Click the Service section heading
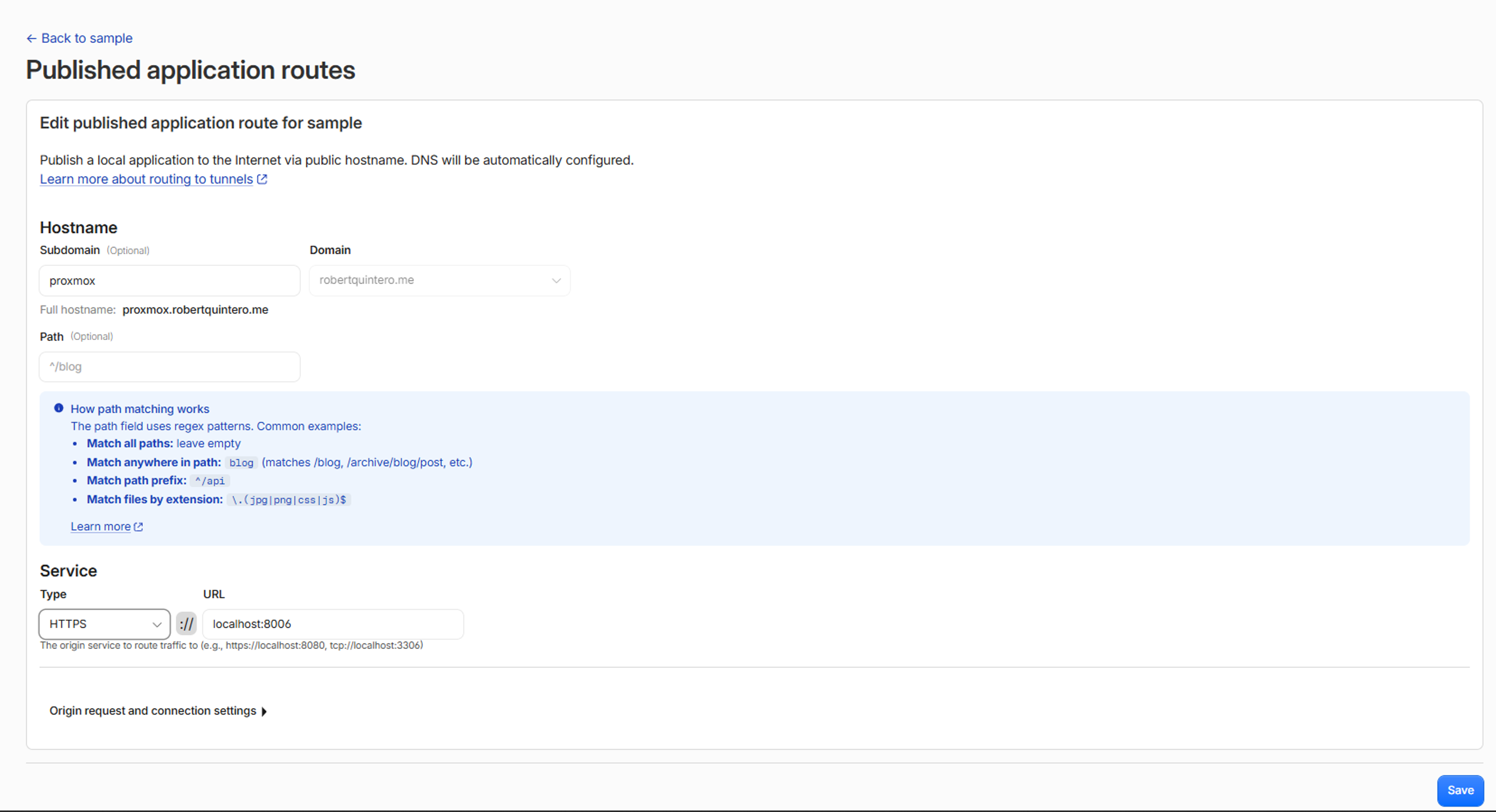 69,571
